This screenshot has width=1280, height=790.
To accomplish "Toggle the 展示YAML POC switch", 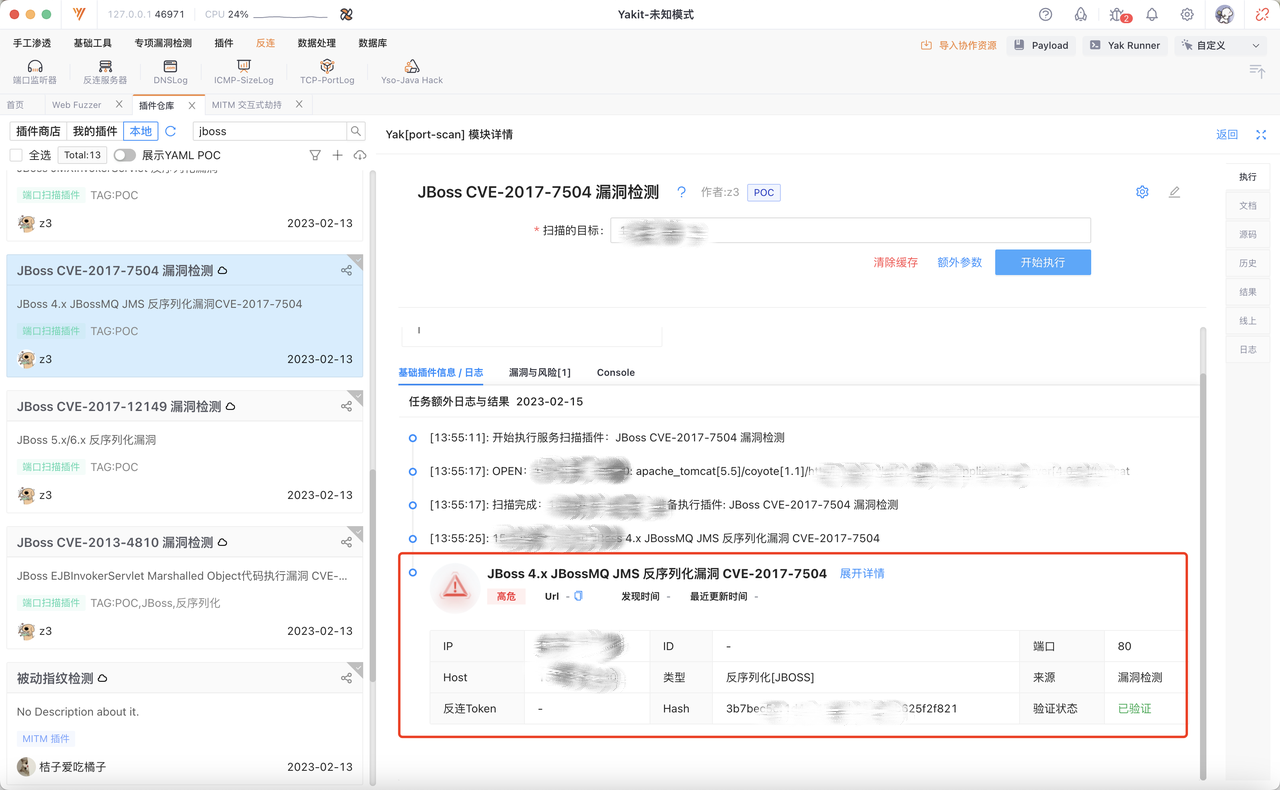I will pyautogui.click(x=124, y=155).
